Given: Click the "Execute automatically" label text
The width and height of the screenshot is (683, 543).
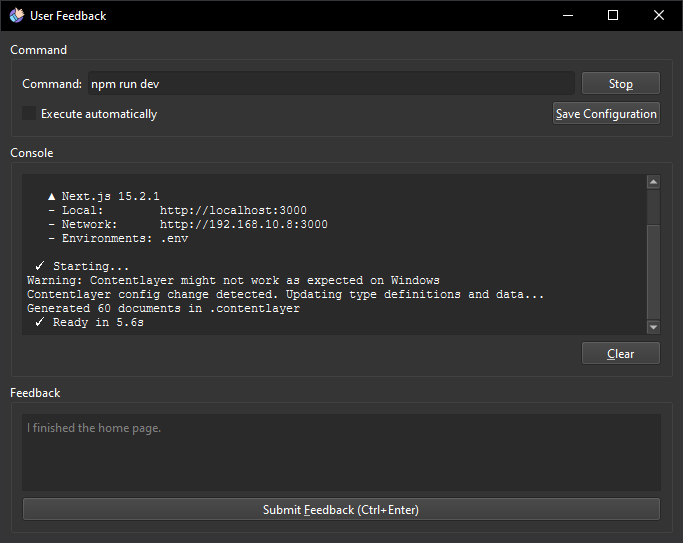Looking at the screenshot, I should click(x=99, y=114).
